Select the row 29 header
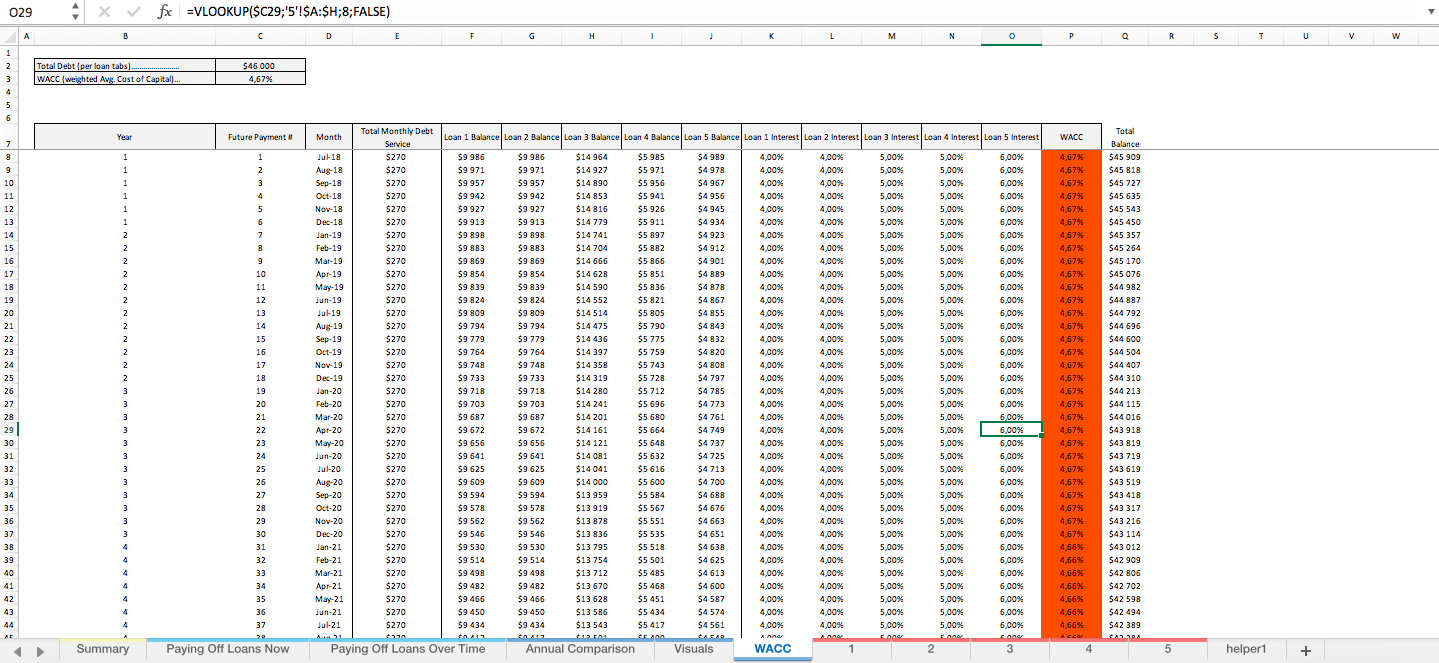The width and height of the screenshot is (1439, 663). click(9, 430)
